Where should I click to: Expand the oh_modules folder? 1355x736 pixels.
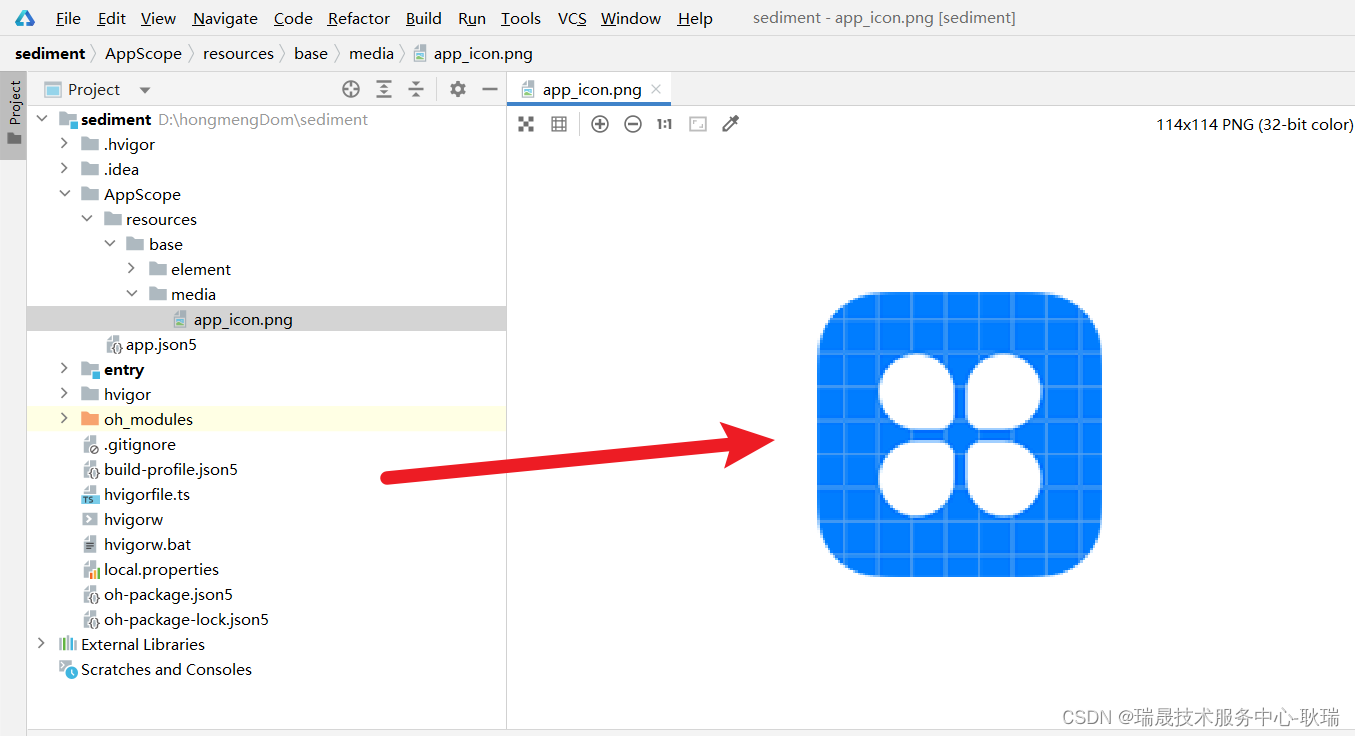65,419
